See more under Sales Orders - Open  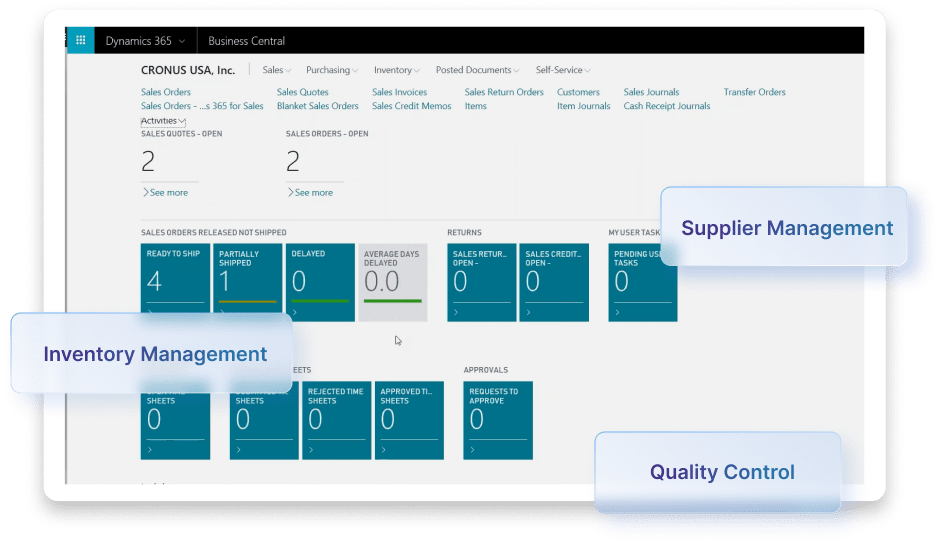[310, 193]
